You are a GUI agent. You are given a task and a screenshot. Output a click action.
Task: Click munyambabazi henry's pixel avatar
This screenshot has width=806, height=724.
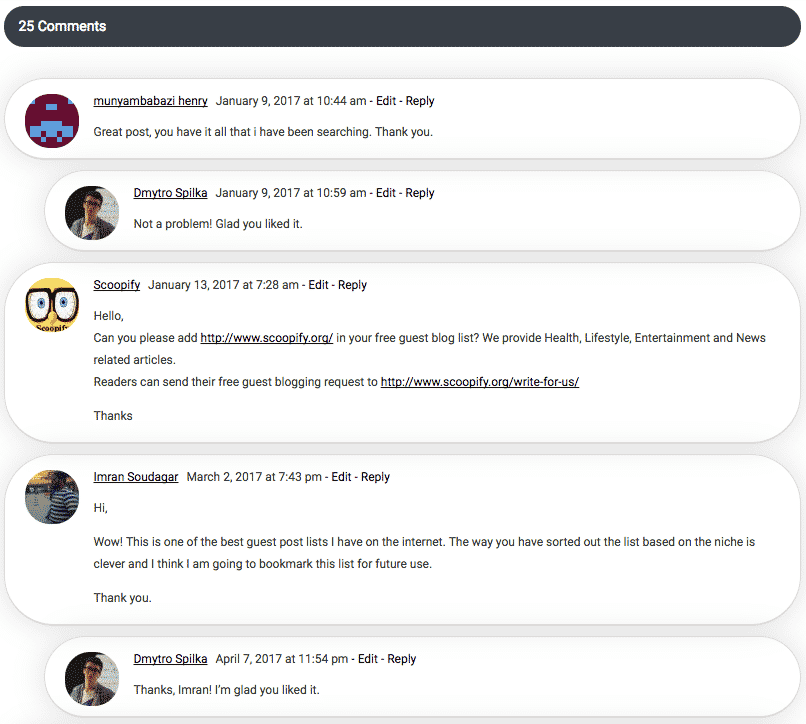coord(52,121)
